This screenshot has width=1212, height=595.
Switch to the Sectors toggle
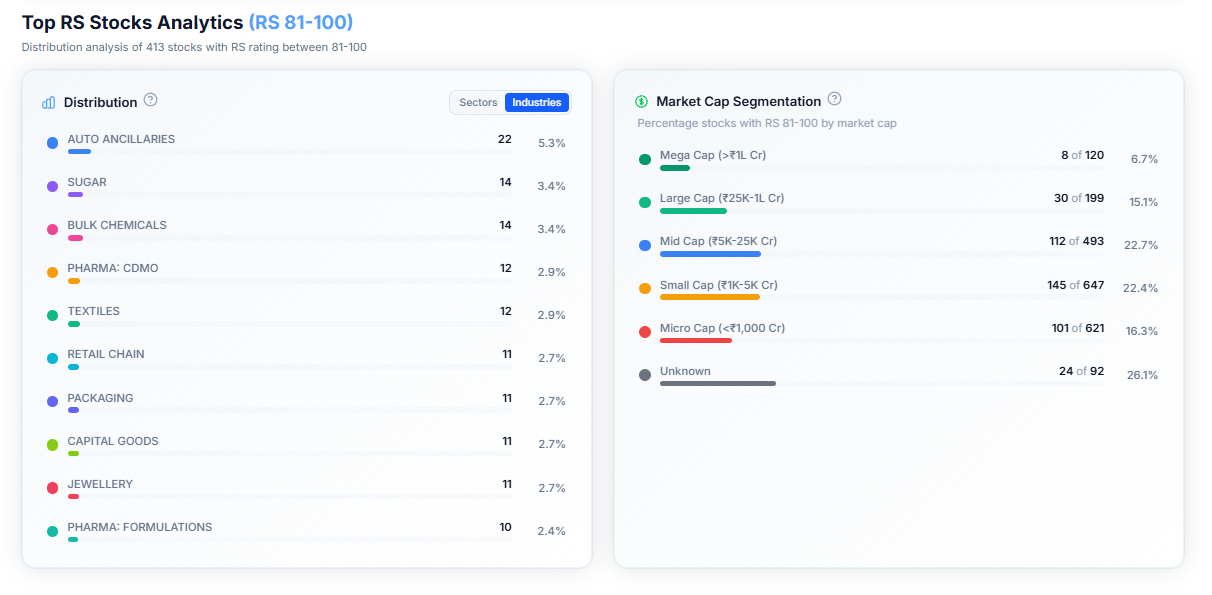tap(478, 103)
